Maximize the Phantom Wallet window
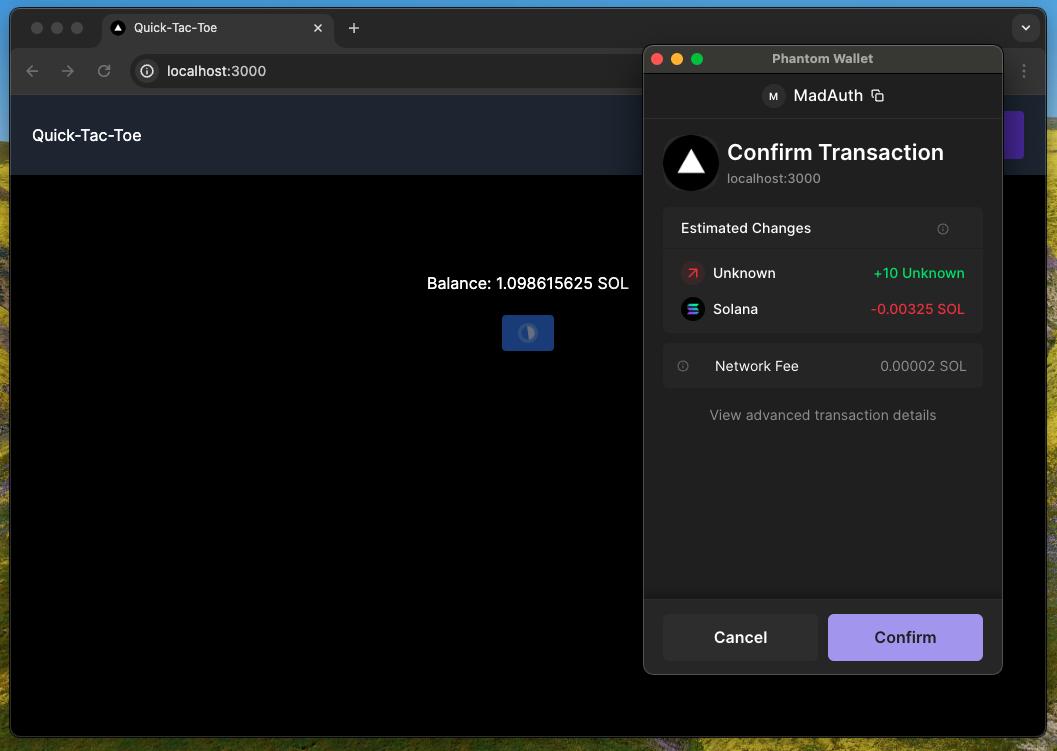The height and width of the screenshot is (751, 1057). coord(697,59)
